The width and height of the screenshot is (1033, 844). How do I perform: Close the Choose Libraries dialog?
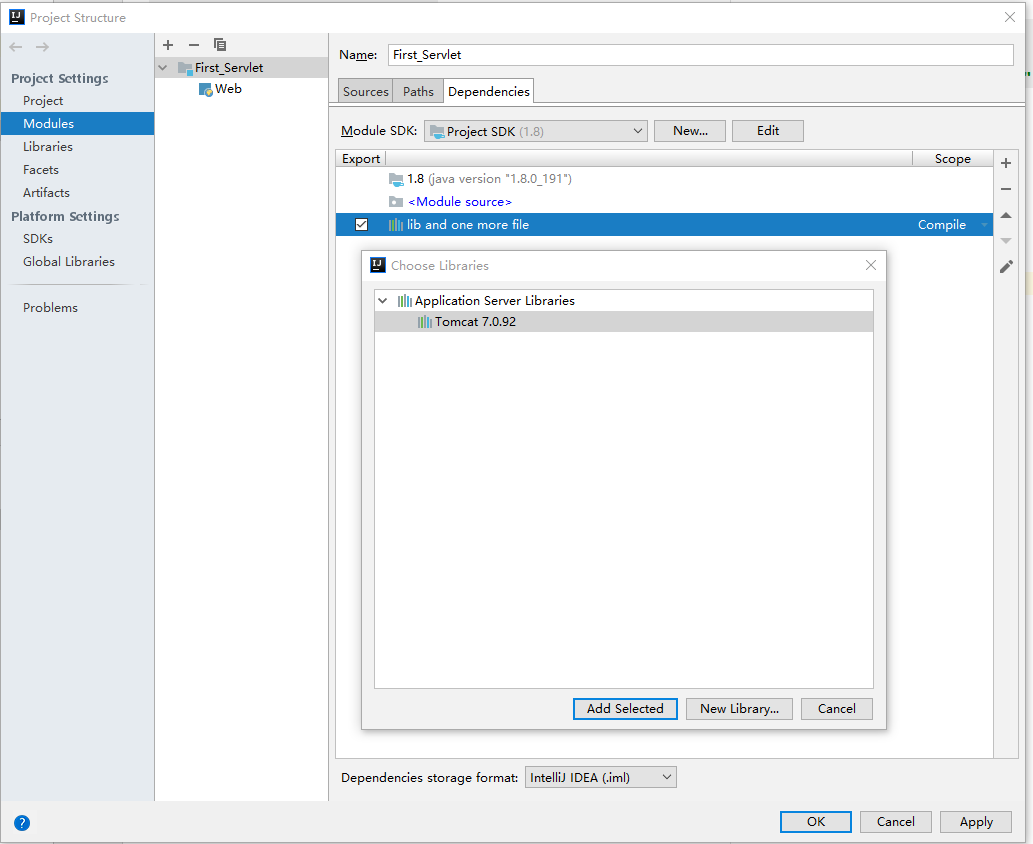pos(871,265)
